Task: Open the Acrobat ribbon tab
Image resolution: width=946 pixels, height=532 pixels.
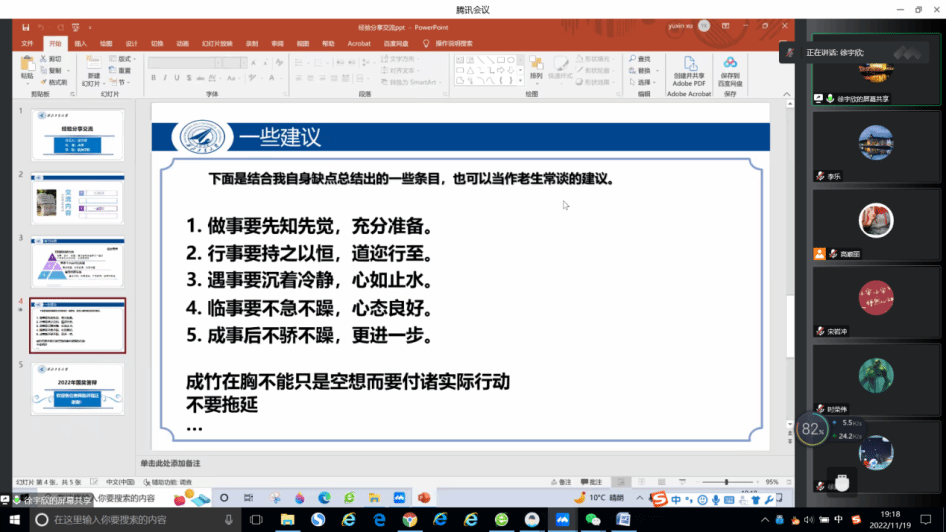Action: [x=358, y=44]
